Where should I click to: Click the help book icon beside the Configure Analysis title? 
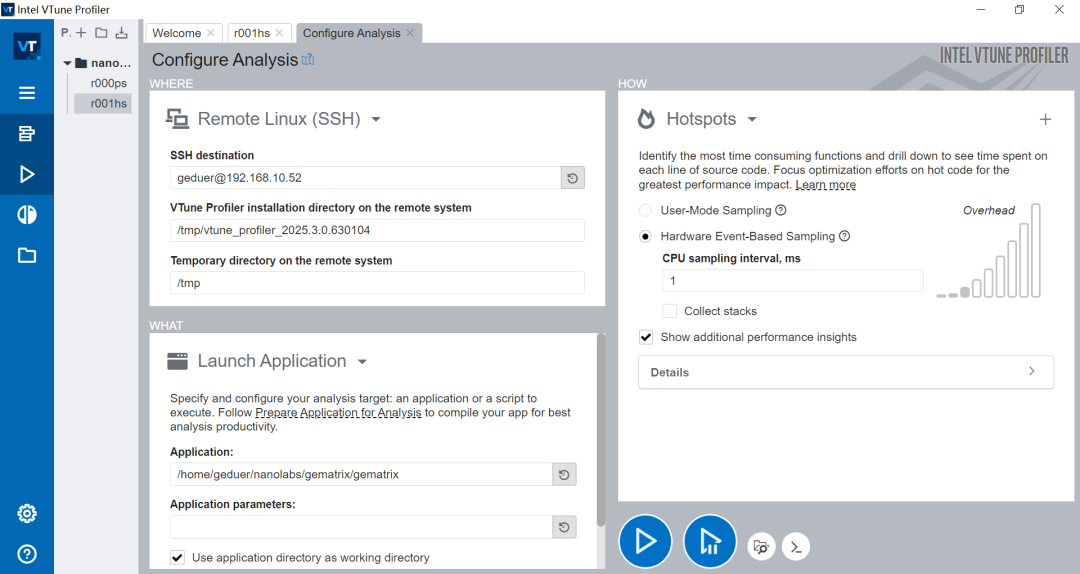click(x=308, y=60)
